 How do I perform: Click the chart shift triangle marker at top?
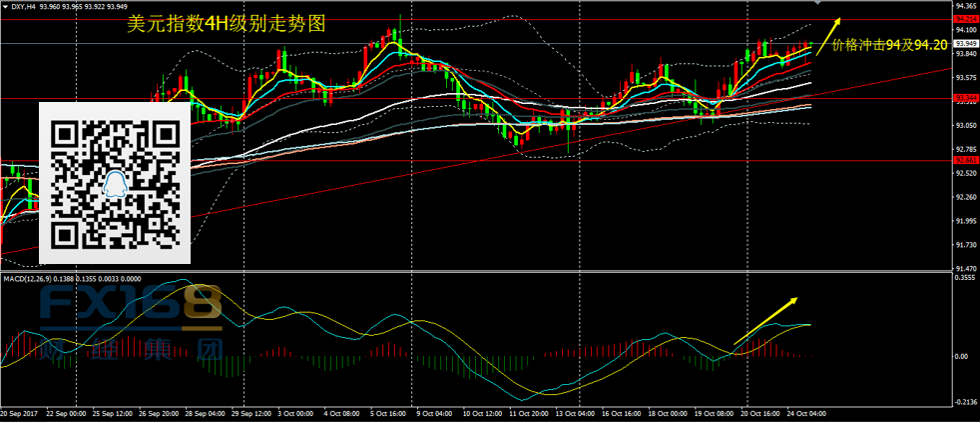(x=818, y=4)
